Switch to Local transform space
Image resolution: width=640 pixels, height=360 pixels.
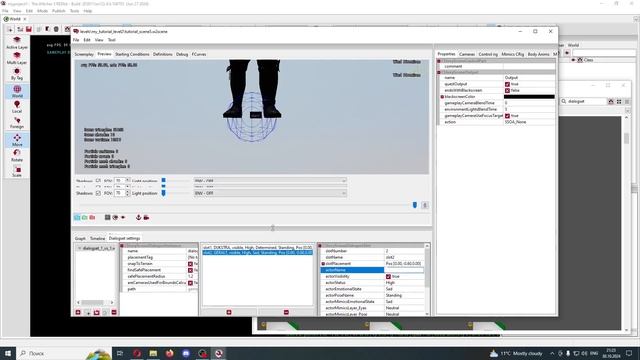pyautogui.click(x=17, y=105)
